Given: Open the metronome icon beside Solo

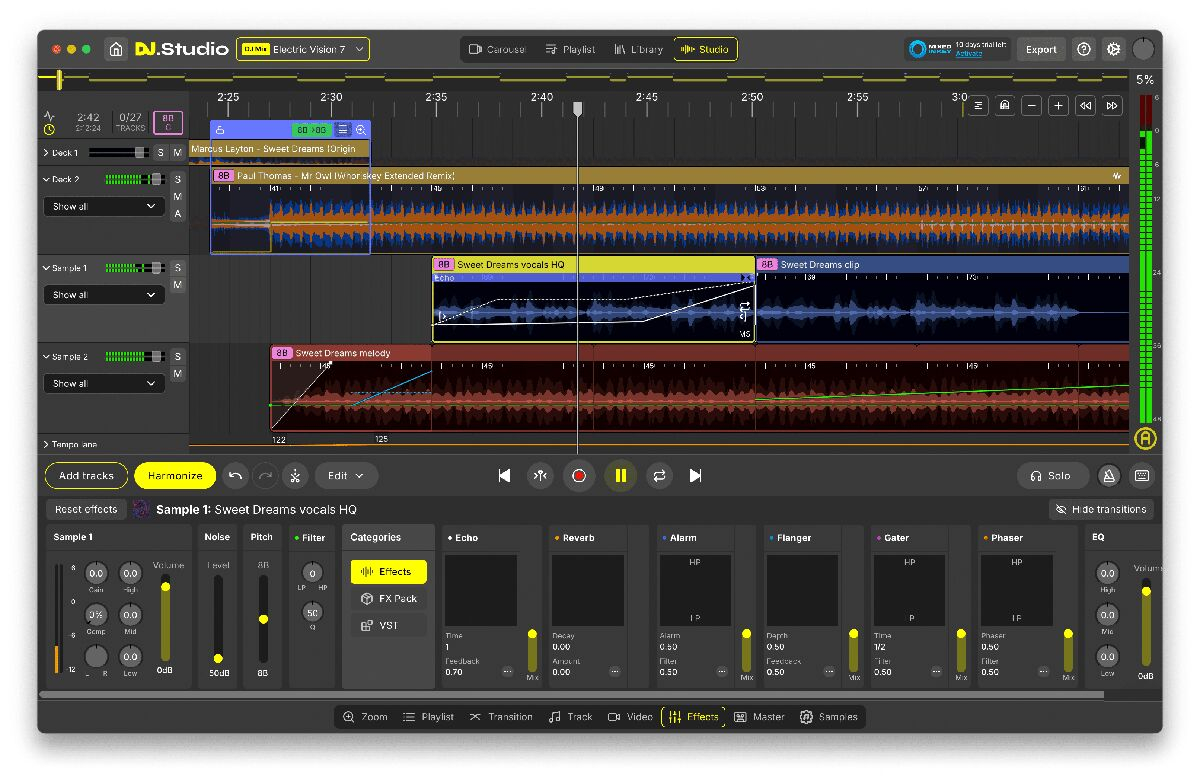Looking at the screenshot, I should pos(1109,476).
